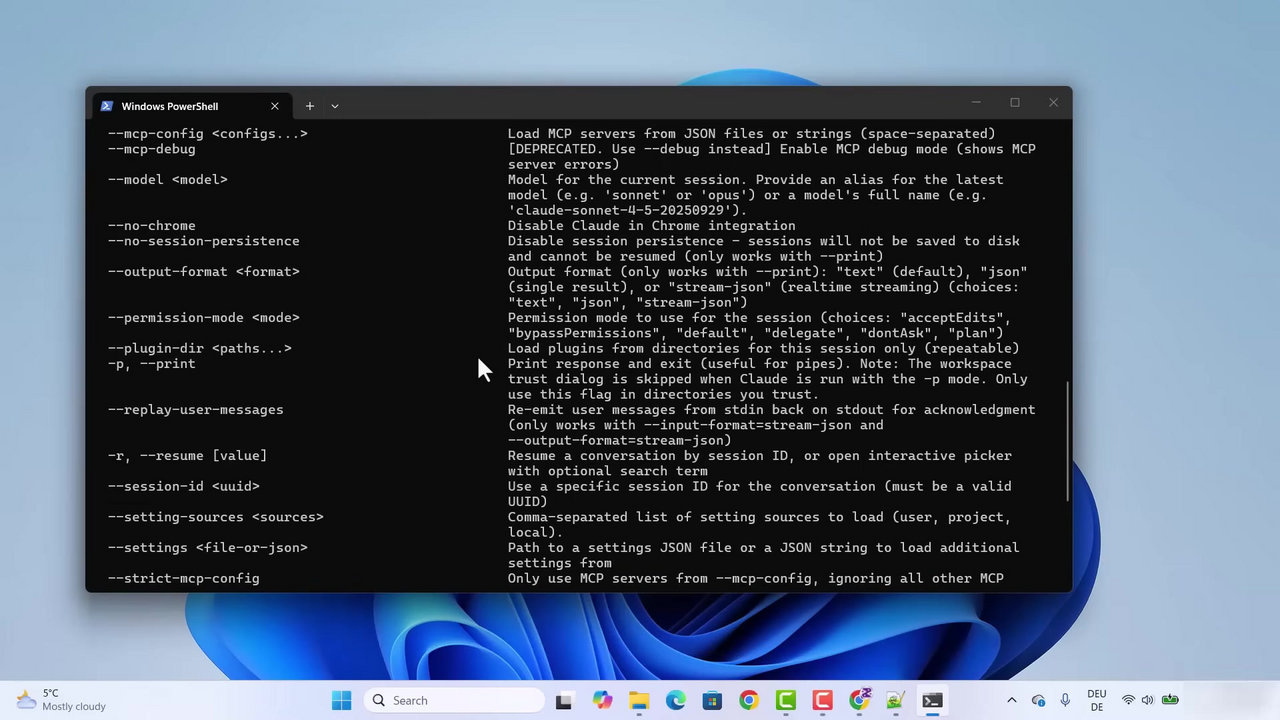
Task: Click the '-p, --print' option text
Action: (x=152, y=364)
